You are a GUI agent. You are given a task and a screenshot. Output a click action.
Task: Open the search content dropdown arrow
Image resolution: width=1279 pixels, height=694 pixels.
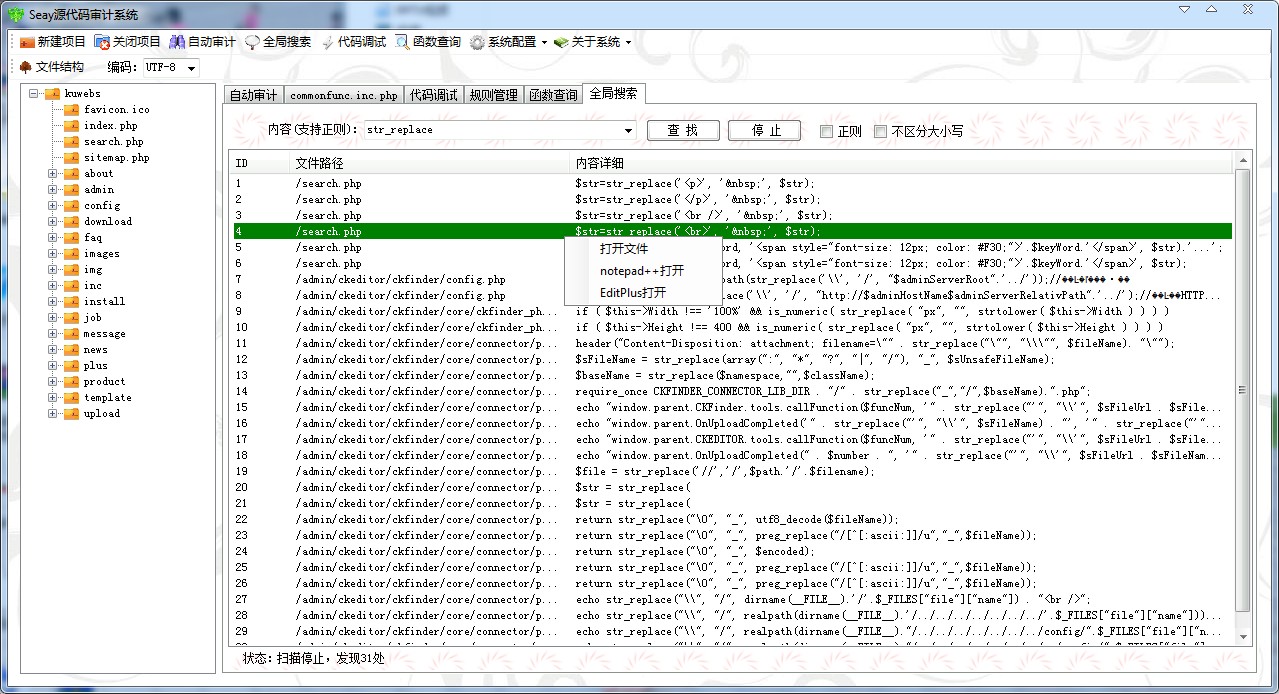click(x=628, y=131)
